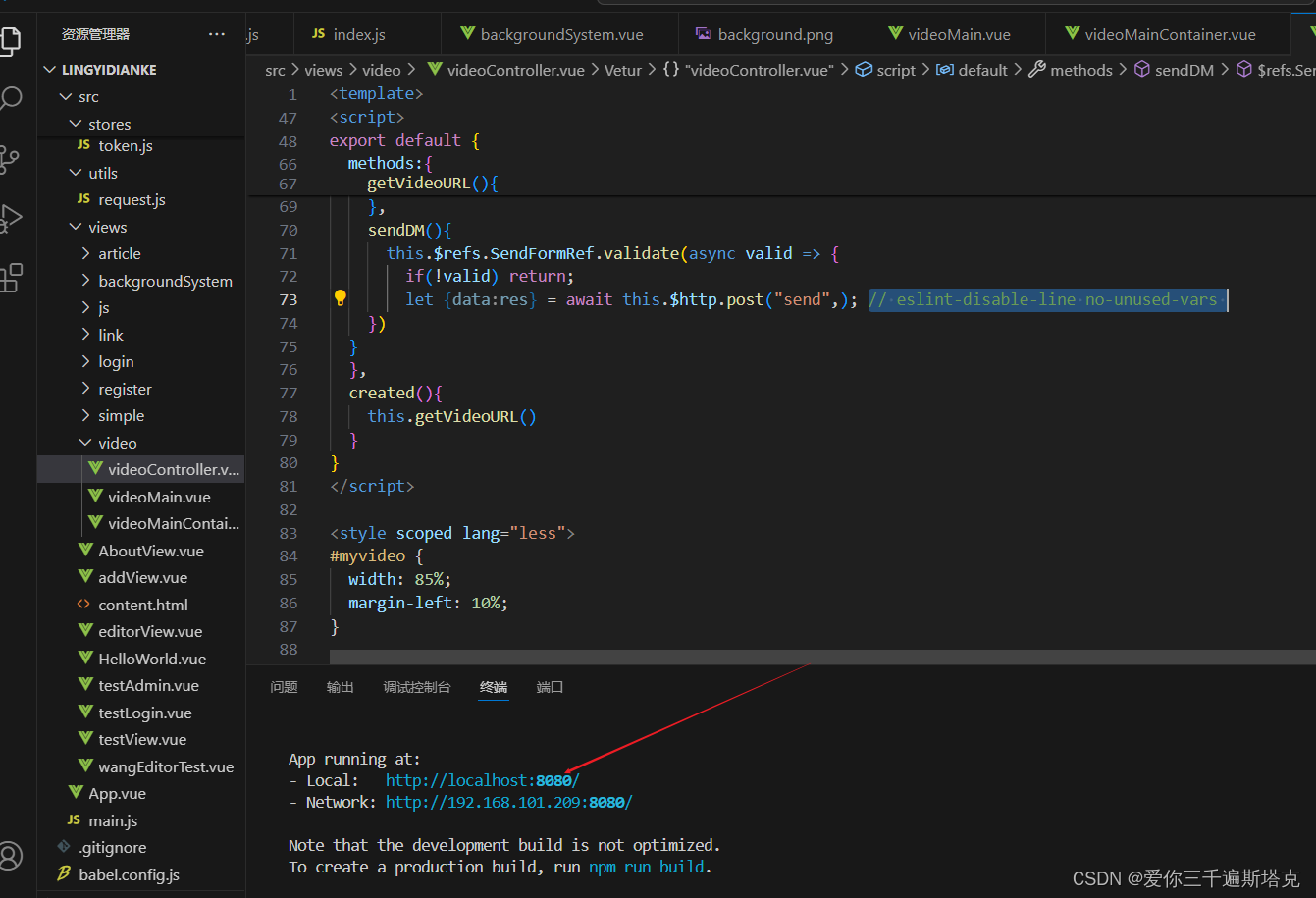Open the 调试控制台 panel tab
This screenshot has width=1316, height=898.
[x=417, y=687]
